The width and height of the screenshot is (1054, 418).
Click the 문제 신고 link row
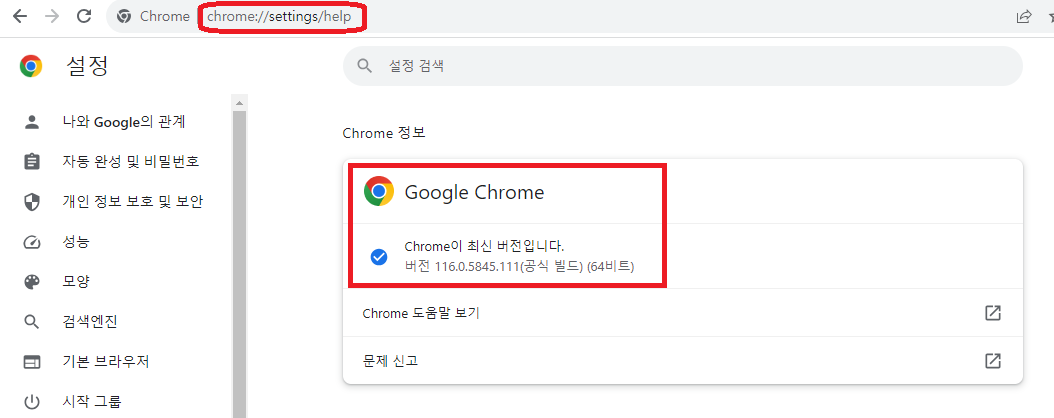682,361
